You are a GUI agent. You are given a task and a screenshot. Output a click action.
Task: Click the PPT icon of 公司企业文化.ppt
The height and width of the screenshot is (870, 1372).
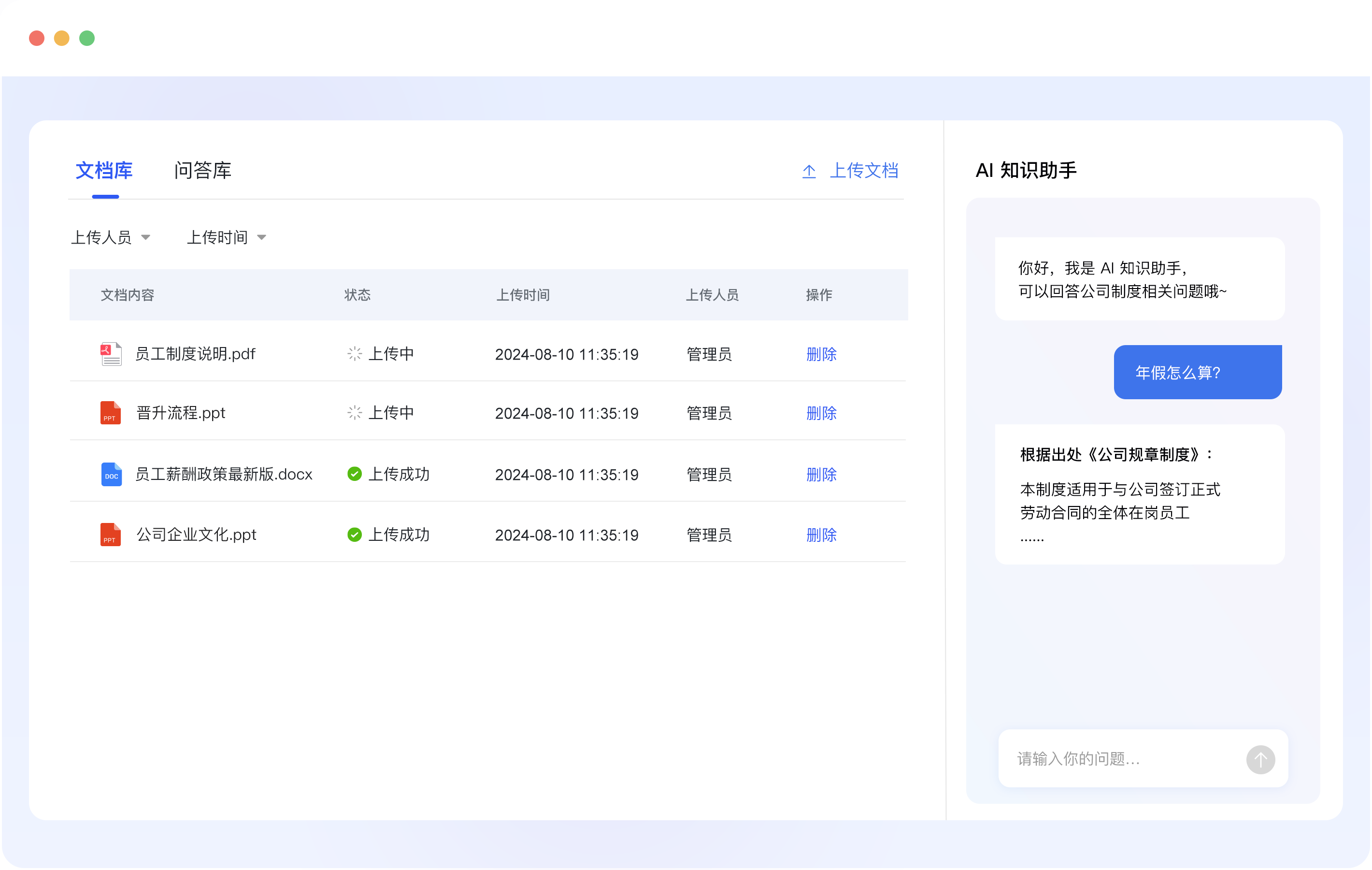(x=111, y=535)
